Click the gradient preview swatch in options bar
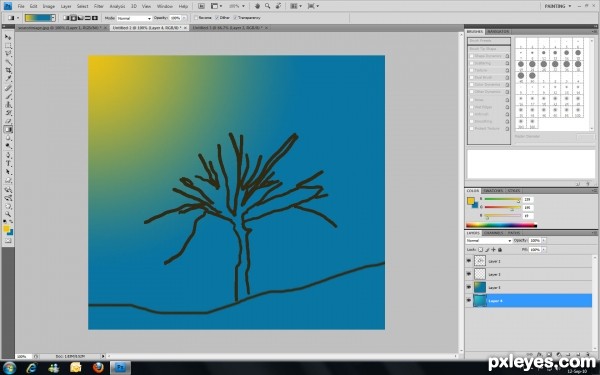 point(38,18)
